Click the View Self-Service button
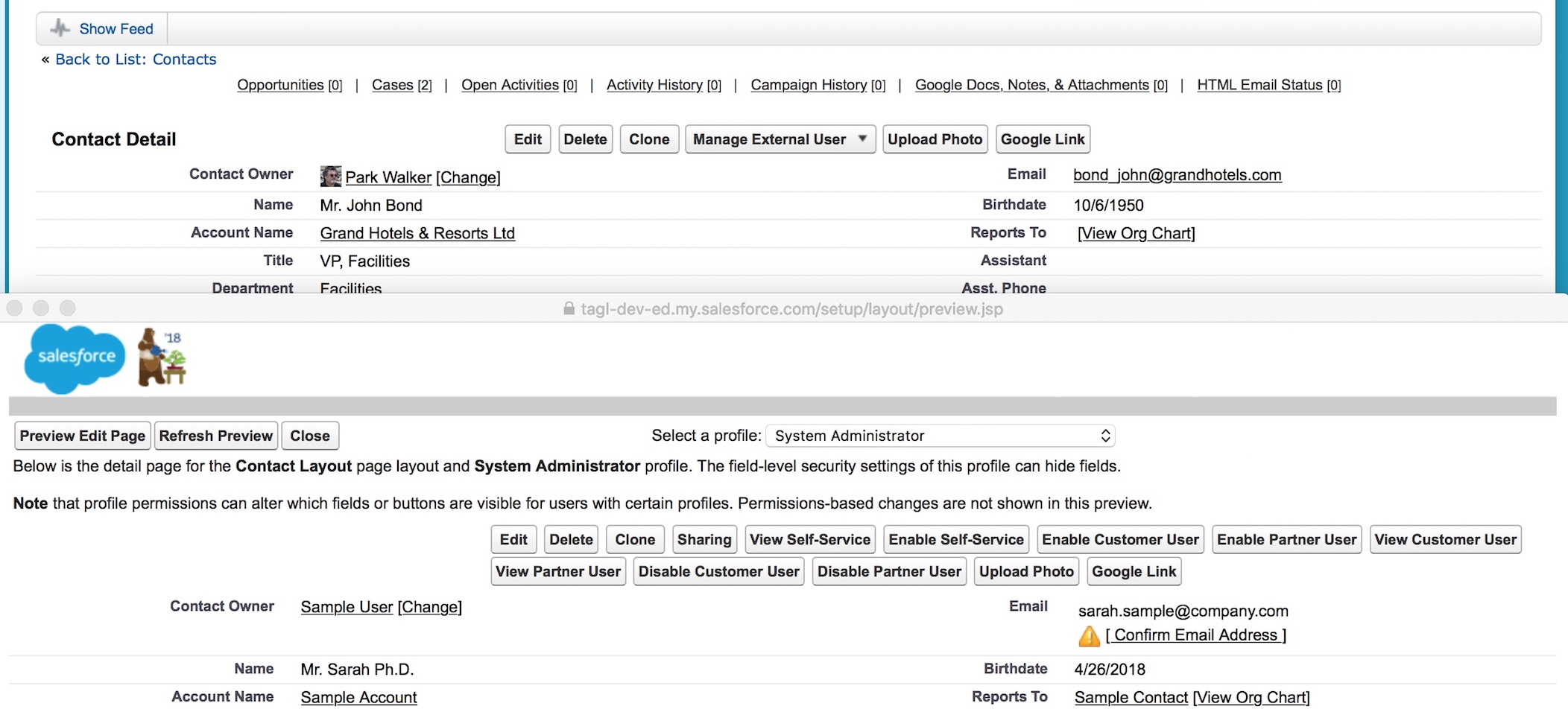This screenshot has width=1568, height=709. pos(810,539)
